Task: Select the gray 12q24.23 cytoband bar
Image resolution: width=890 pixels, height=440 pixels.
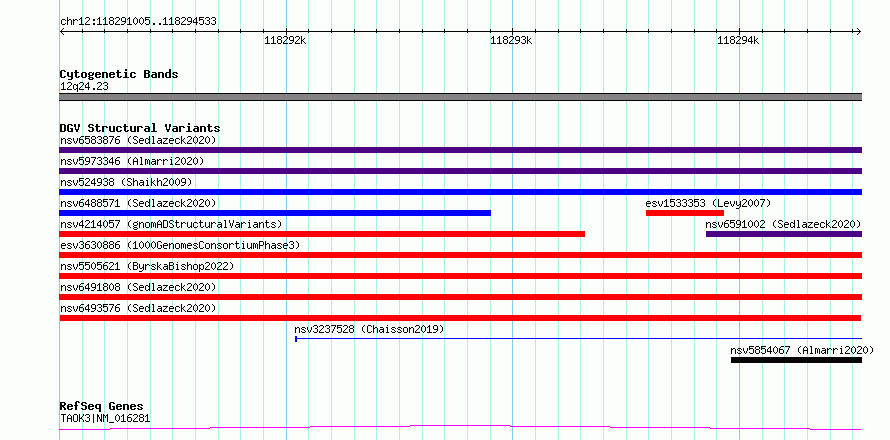Action: pos(460,97)
